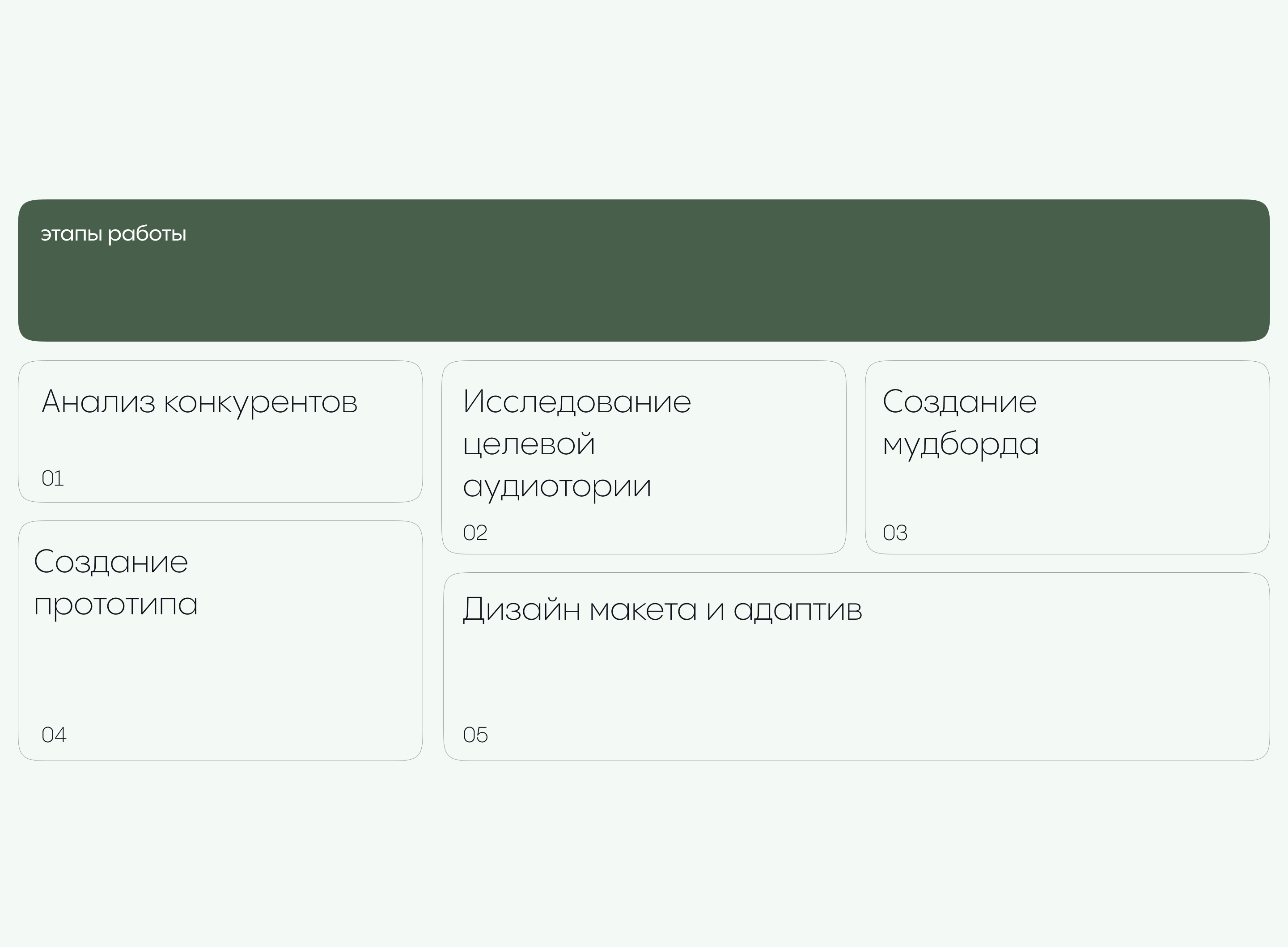
Task: Click the number 01 label
Action: pyautogui.click(x=52, y=478)
